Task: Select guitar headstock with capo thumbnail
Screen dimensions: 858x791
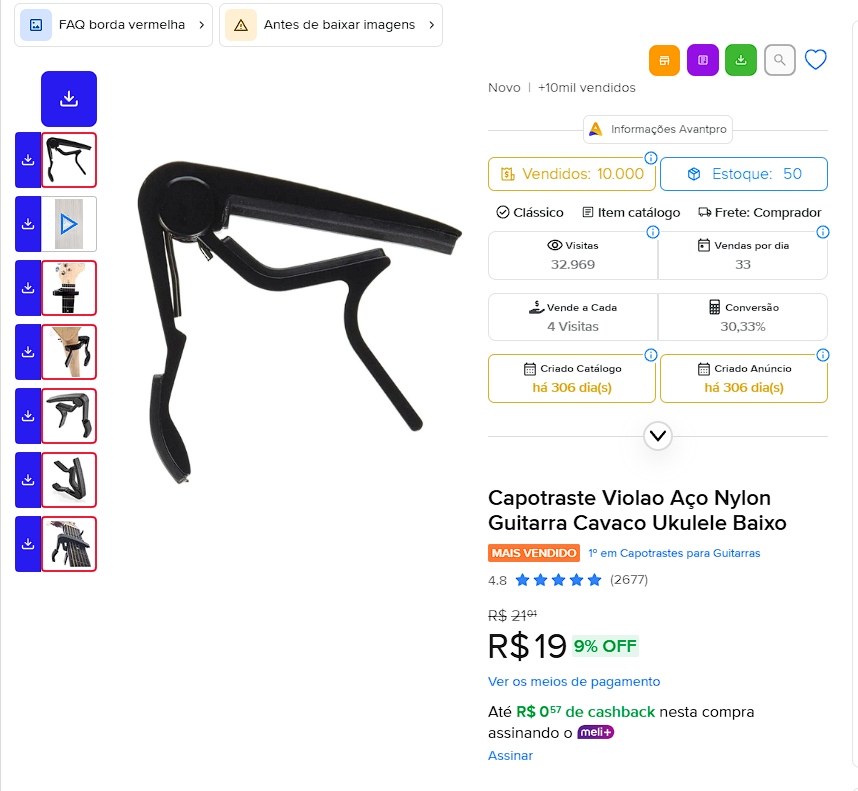Action: [x=69, y=288]
